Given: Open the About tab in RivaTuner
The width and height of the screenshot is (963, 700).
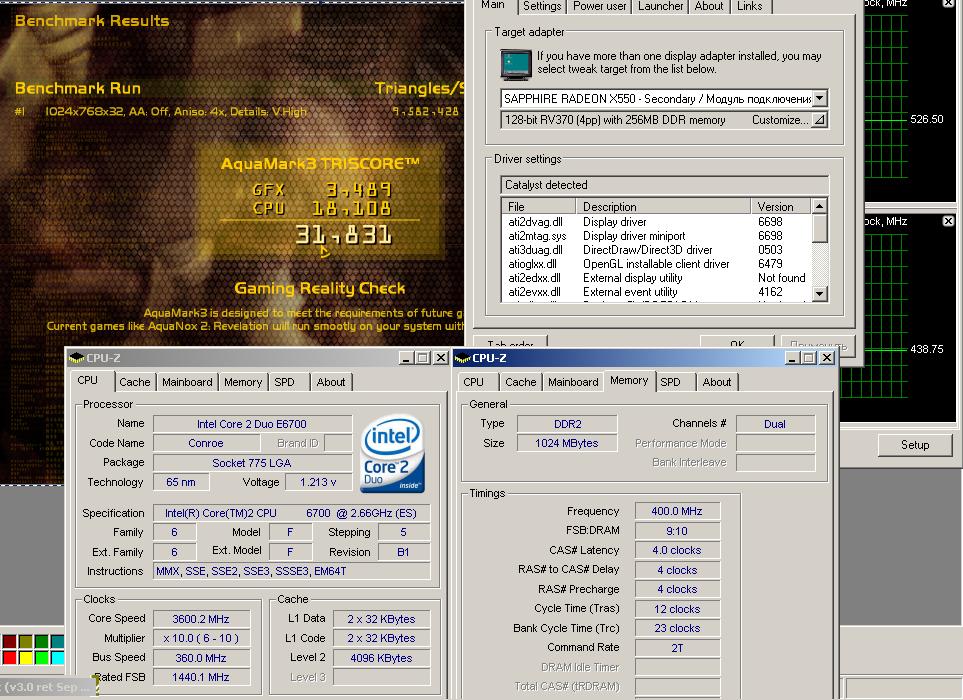Looking at the screenshot, I should click(709, 6).
